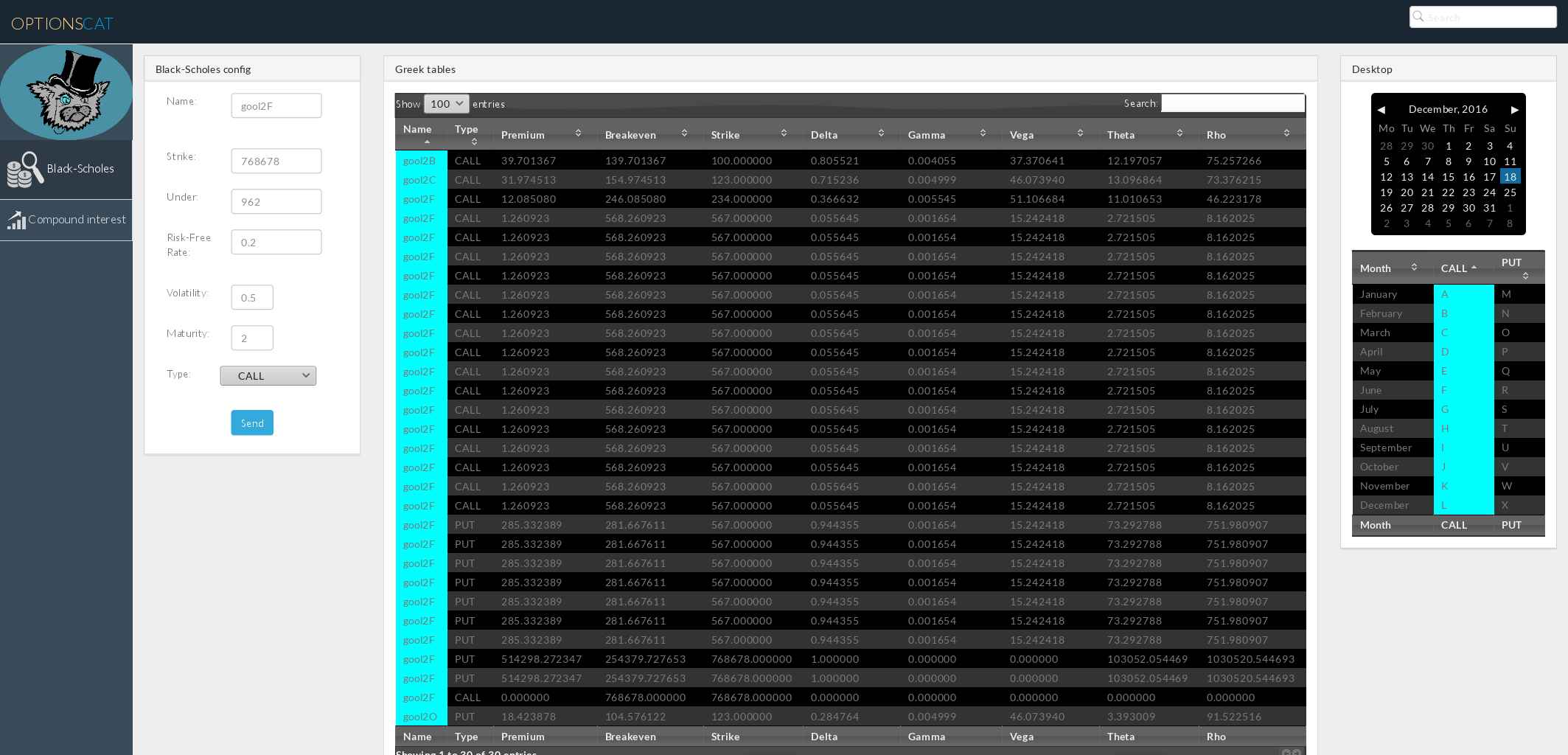The image size is (1568, 755).
Task: Open Compound interest from the sidebar menu
Action: click(x=77, y=219)
